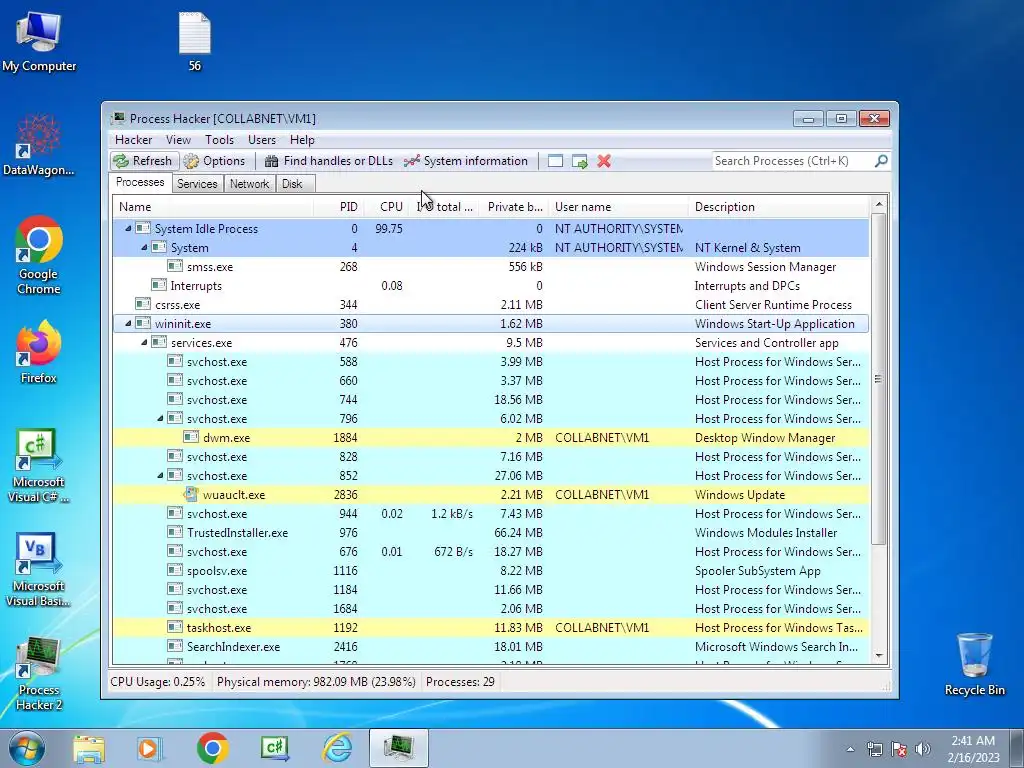Click the volume speaker tray icon
The height and width of the screenshot is (768, 1024).
(922, 749)
